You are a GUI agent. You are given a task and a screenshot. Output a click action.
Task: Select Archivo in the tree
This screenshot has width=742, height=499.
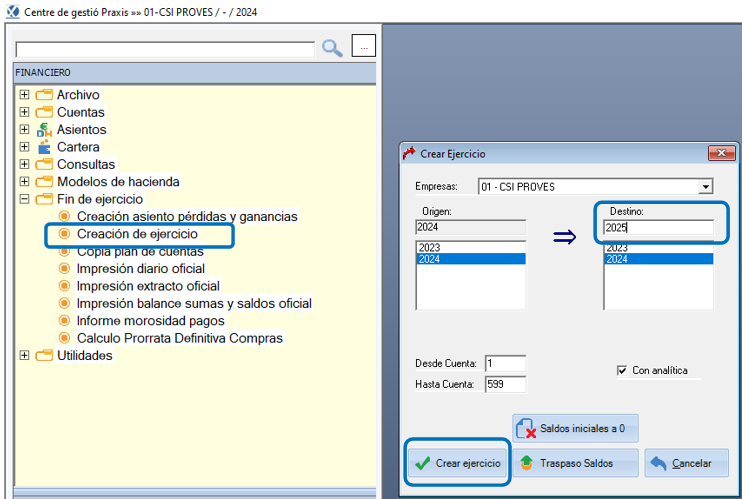(78, 95)
